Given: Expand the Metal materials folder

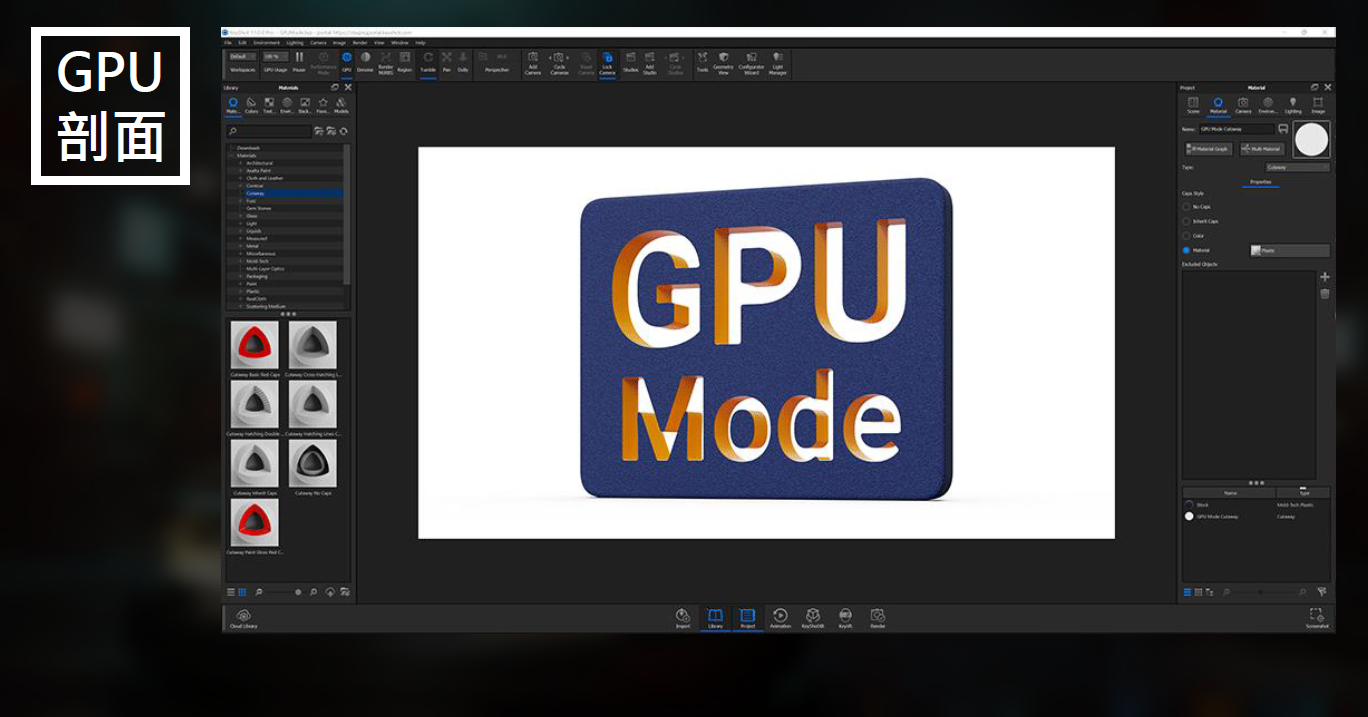Looking at the screenshot, I should pyautogui.click(x=240, y=246).
